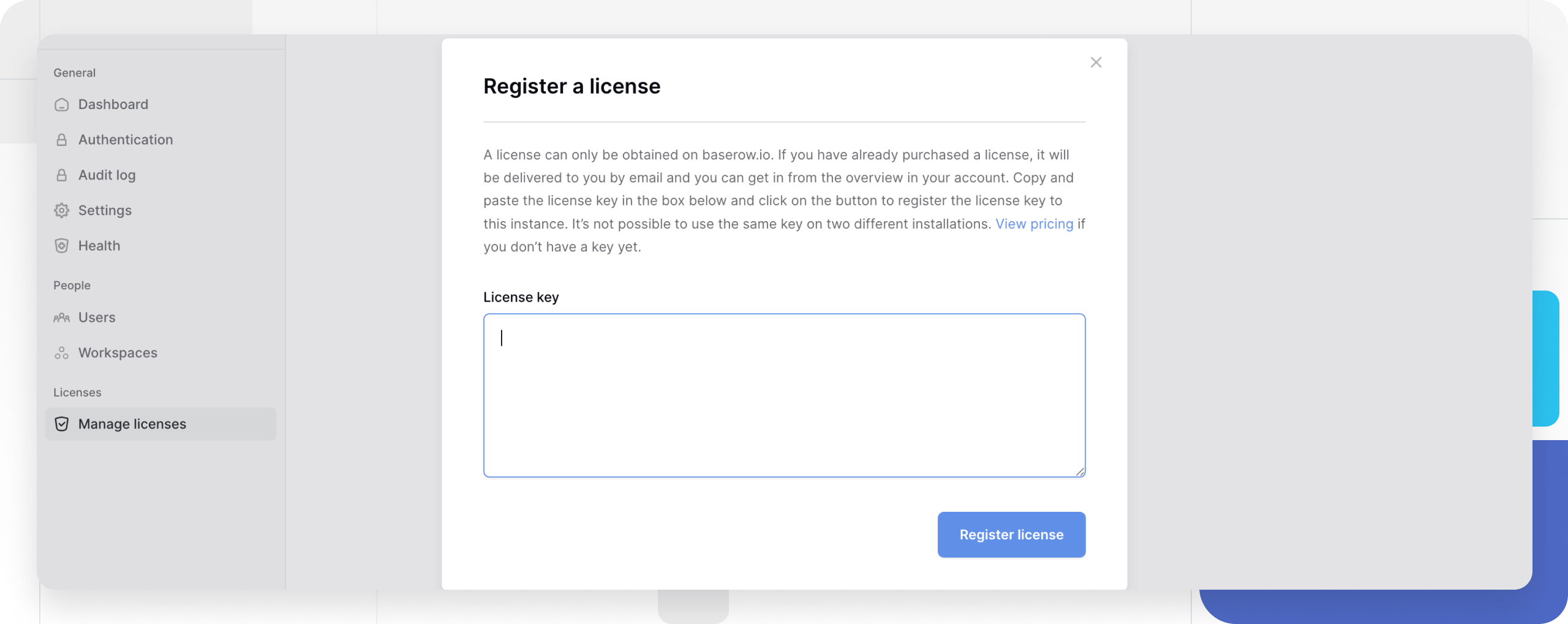Viewport: 1568px width, 624px height.
Task: Select the Workspaces text label
Action: coord(118,353)
